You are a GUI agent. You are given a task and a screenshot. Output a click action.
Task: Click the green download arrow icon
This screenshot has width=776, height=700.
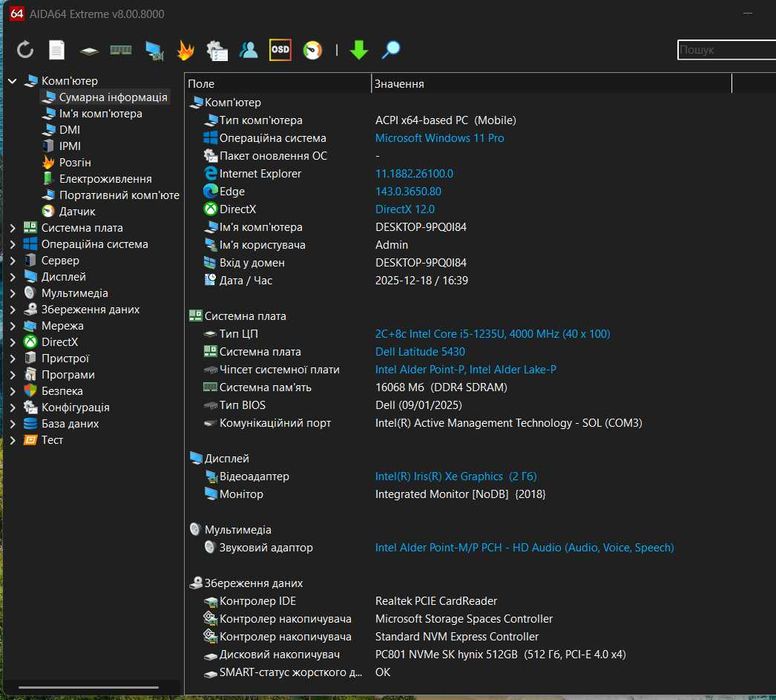click(359, 49)
